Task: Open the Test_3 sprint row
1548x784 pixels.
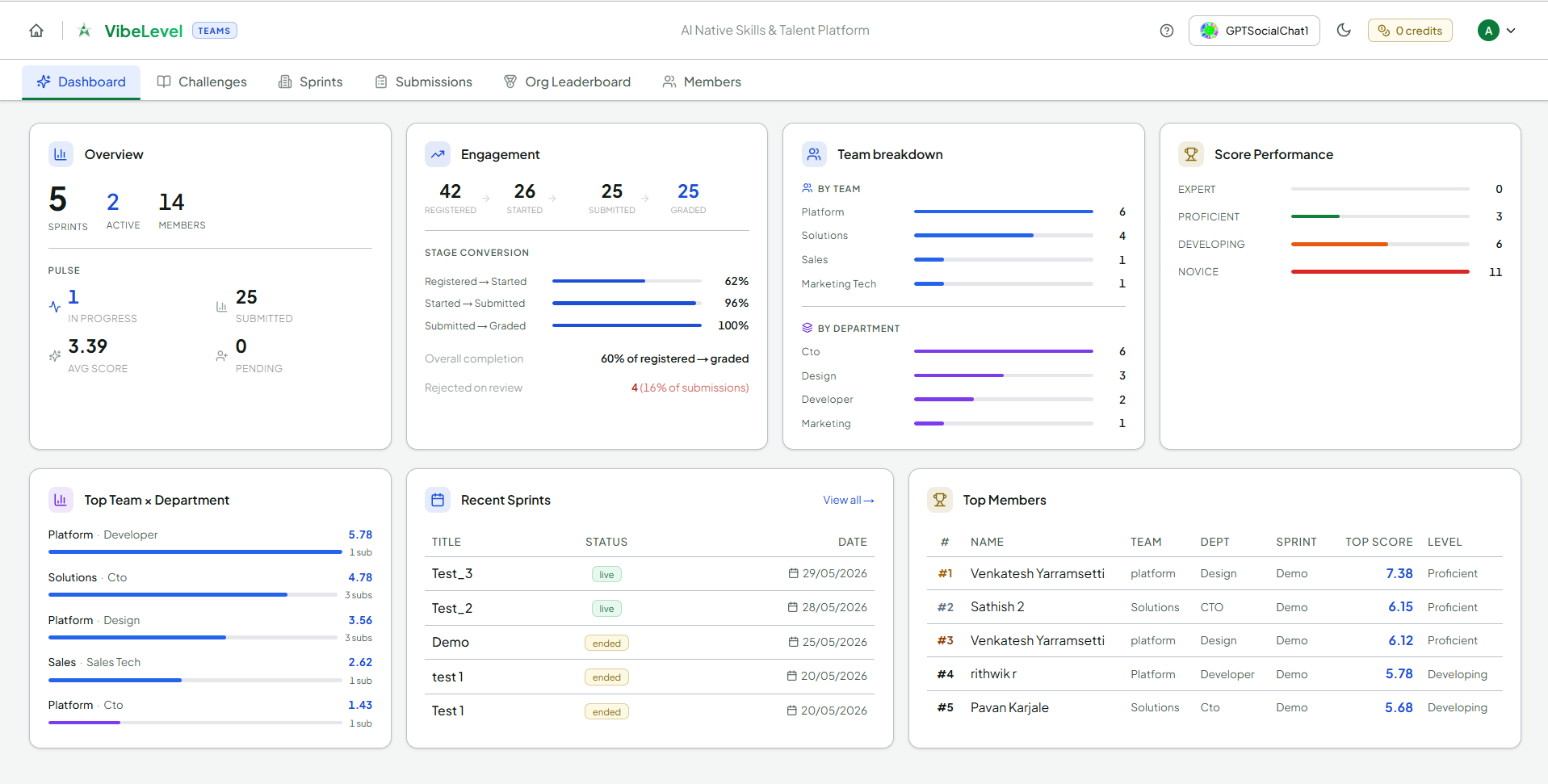Action: click(650, 574)
